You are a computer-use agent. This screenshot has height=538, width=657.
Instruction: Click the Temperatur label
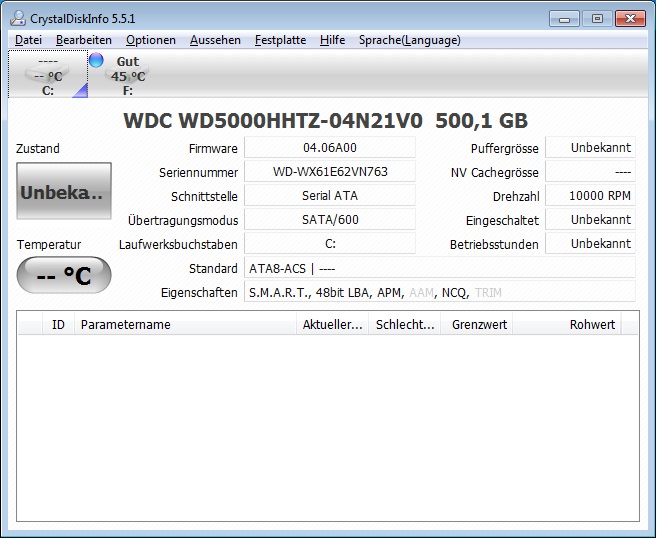pyautogui.click(x=49, y=244)
